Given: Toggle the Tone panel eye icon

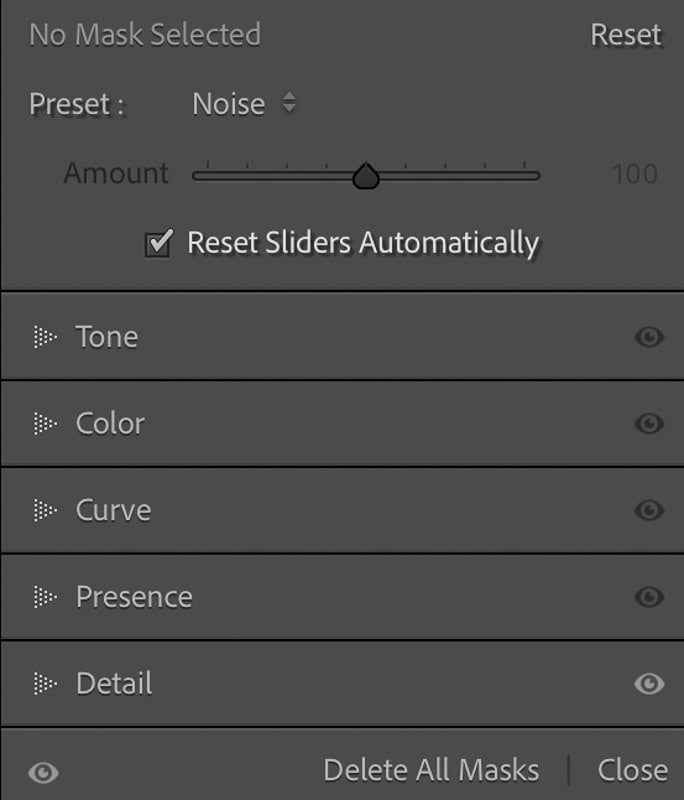Looking at the screenshot, I should [x=649, y=337].
